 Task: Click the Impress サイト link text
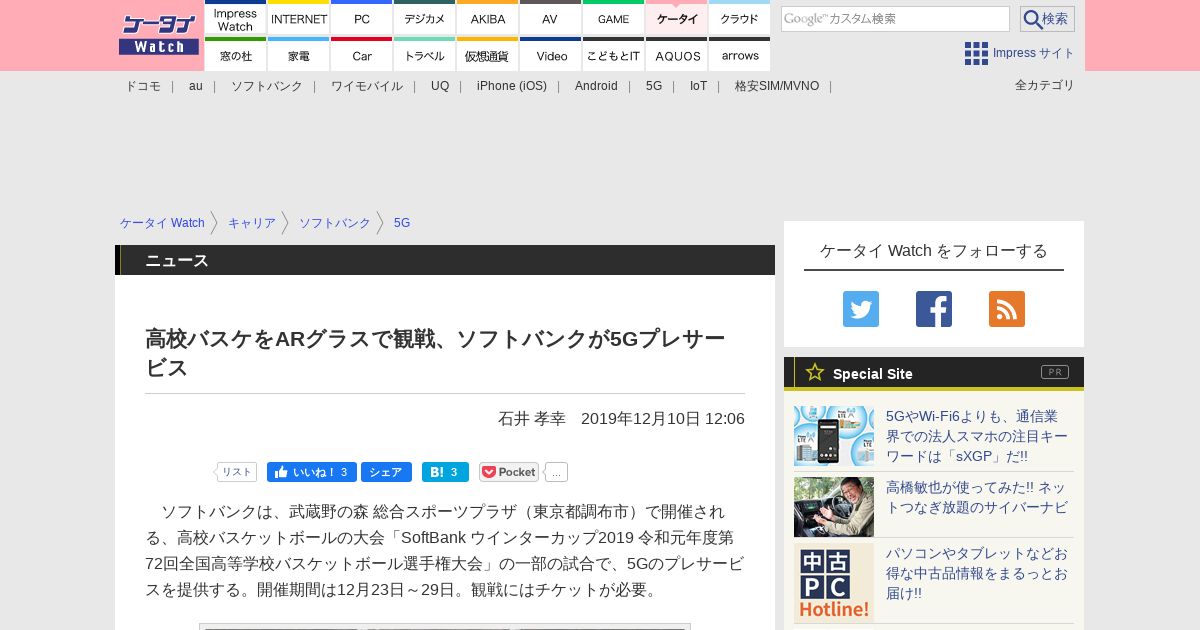pyautogui.click(x=1034, y=53)
